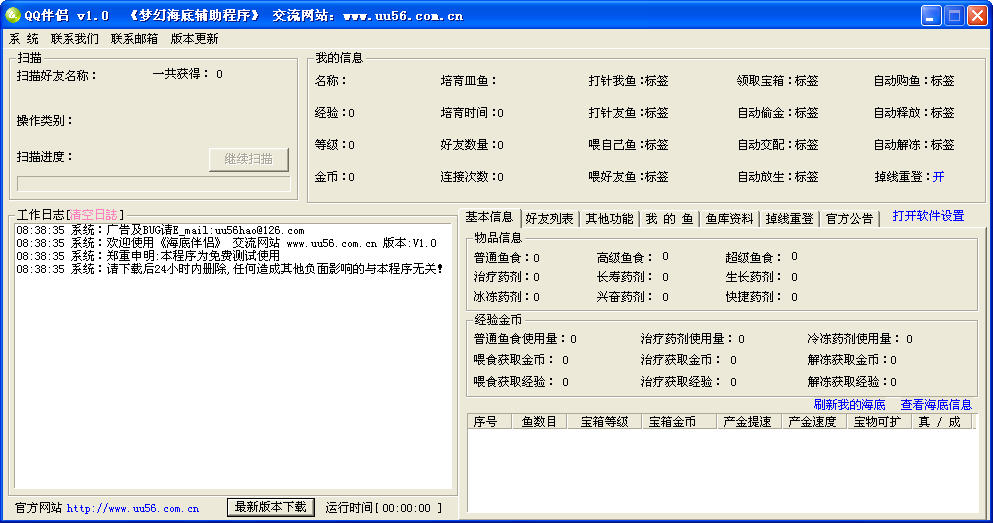
Task: Click the 宝箱等级 column header
Action: (604, 422)
